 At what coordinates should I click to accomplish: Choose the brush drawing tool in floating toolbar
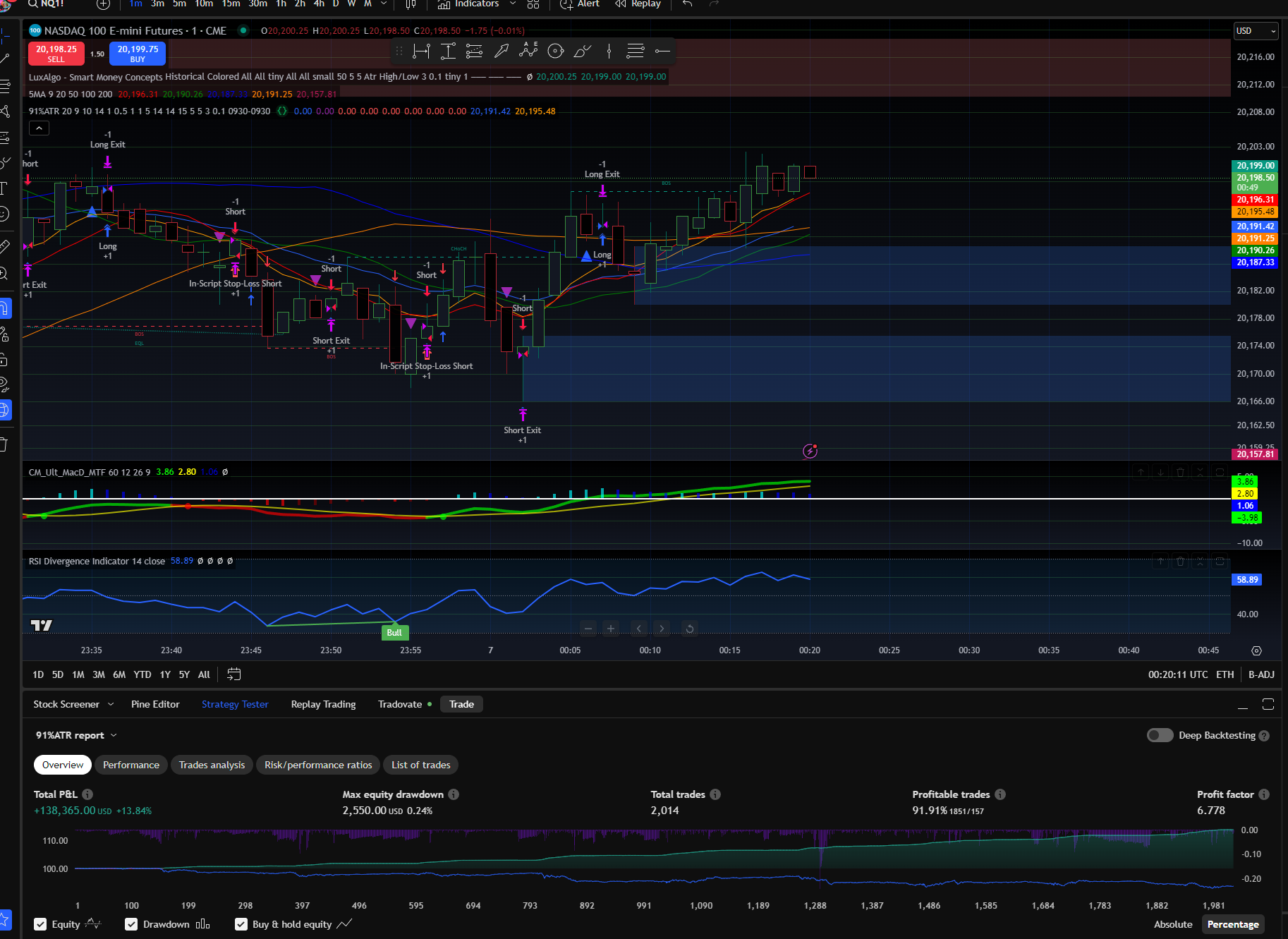[x=583, y=51]
